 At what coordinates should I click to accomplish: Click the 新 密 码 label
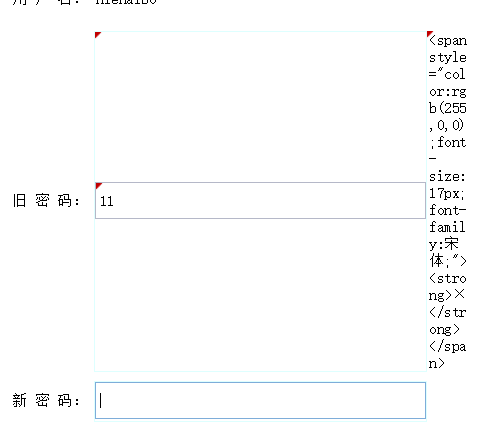point(46,400)
